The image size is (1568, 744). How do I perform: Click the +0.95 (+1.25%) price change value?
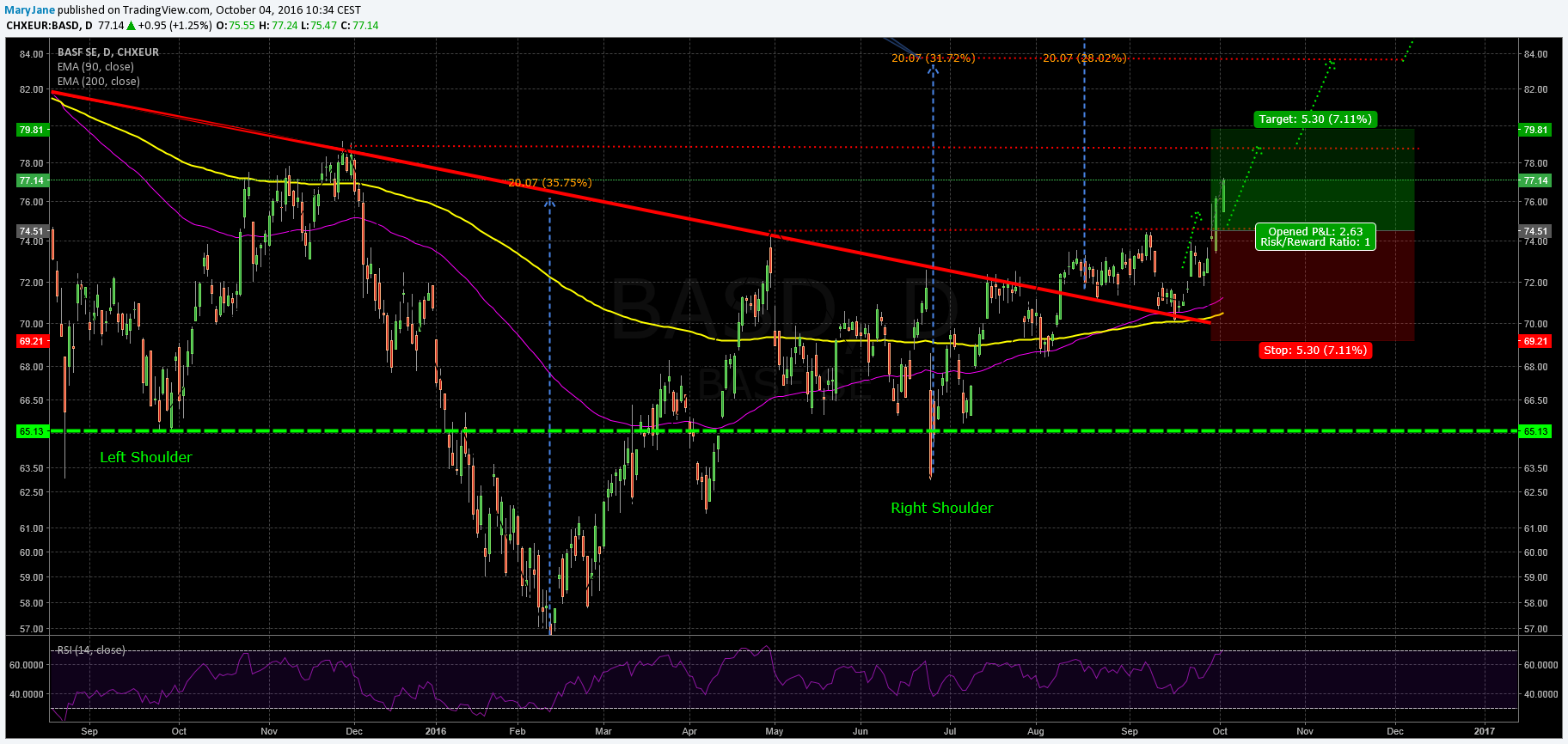point(175,26)
